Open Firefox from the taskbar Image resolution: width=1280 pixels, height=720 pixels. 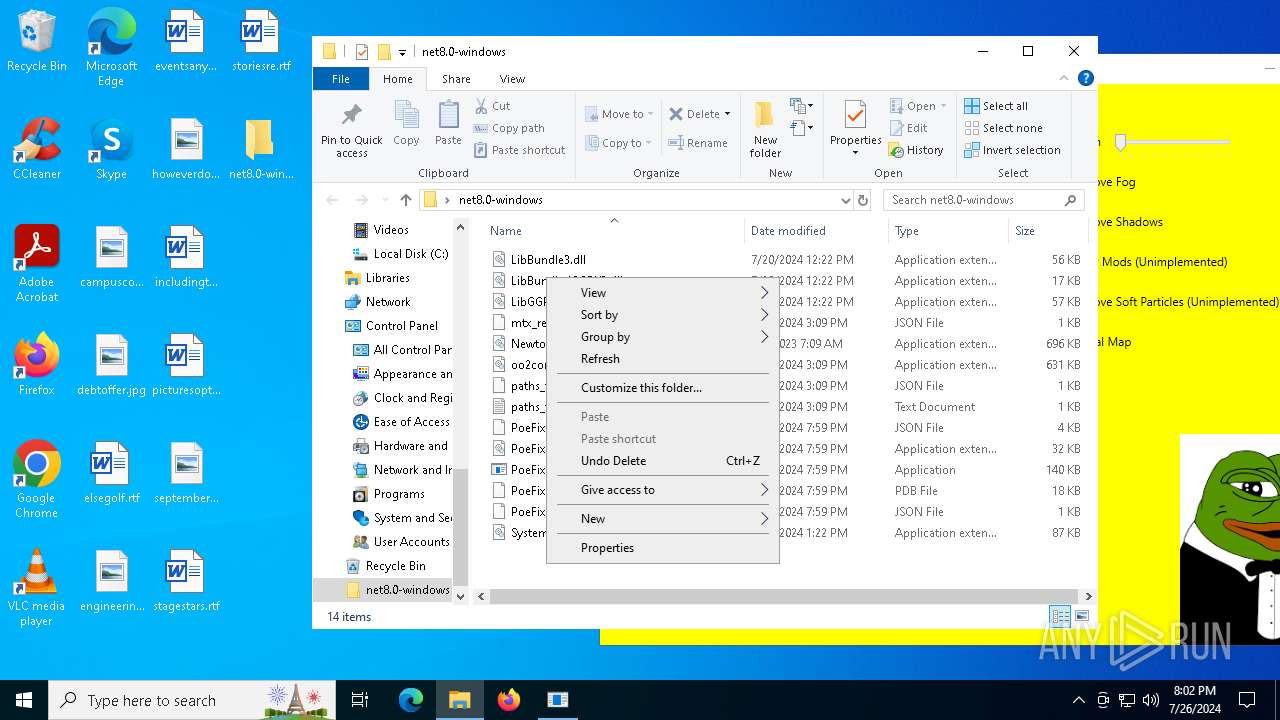click(509, 700)
